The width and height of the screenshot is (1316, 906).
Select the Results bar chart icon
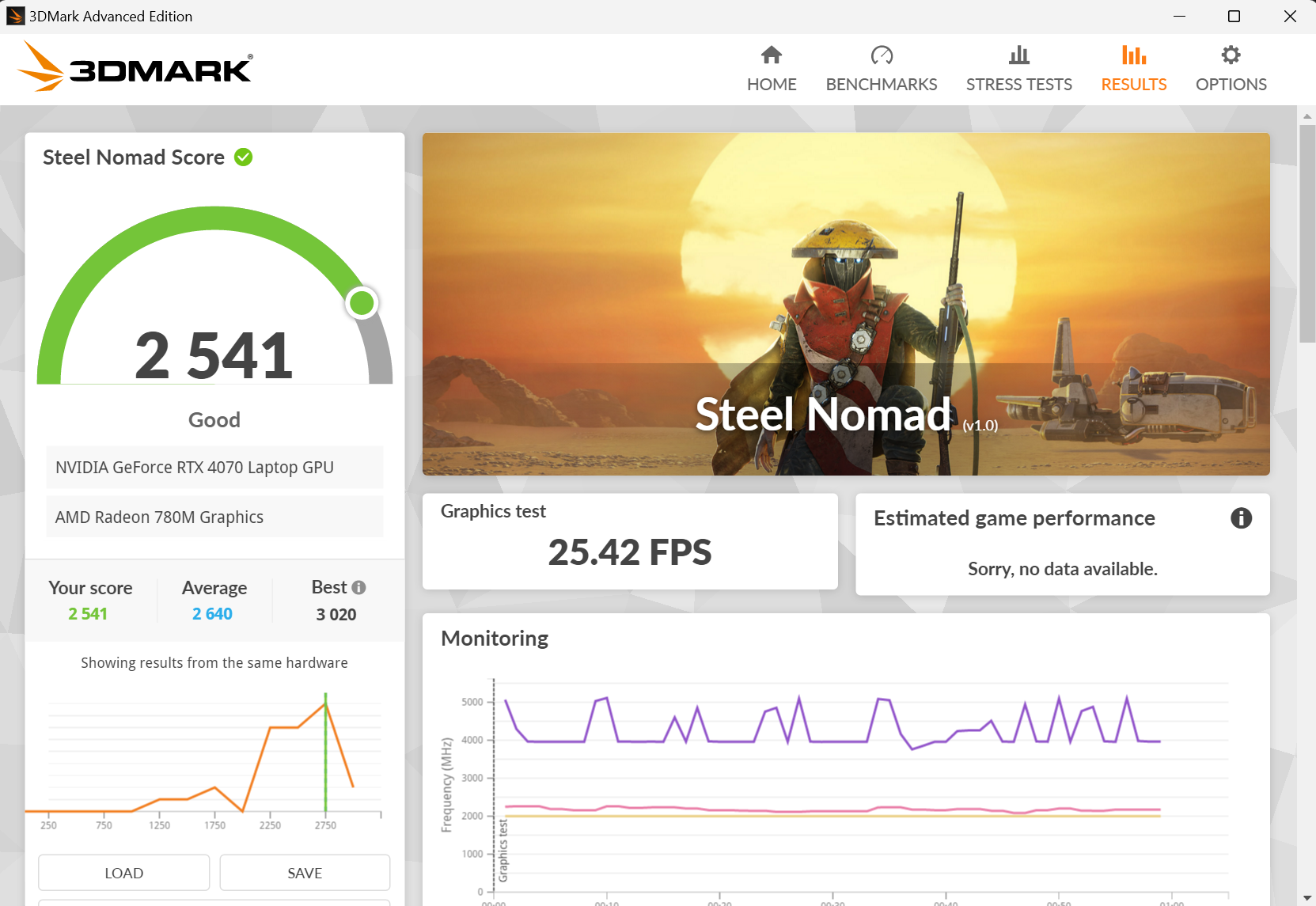tap(1134, 55)
